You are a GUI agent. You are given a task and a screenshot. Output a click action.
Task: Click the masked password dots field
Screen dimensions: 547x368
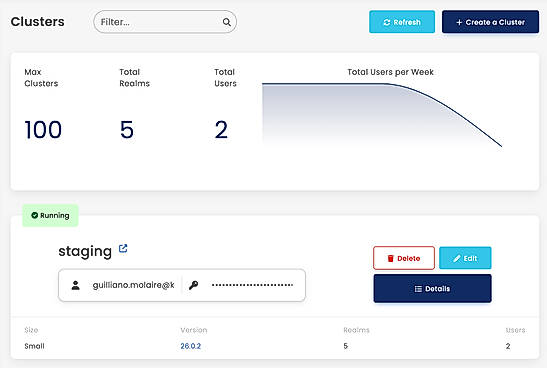coord(252,285)
